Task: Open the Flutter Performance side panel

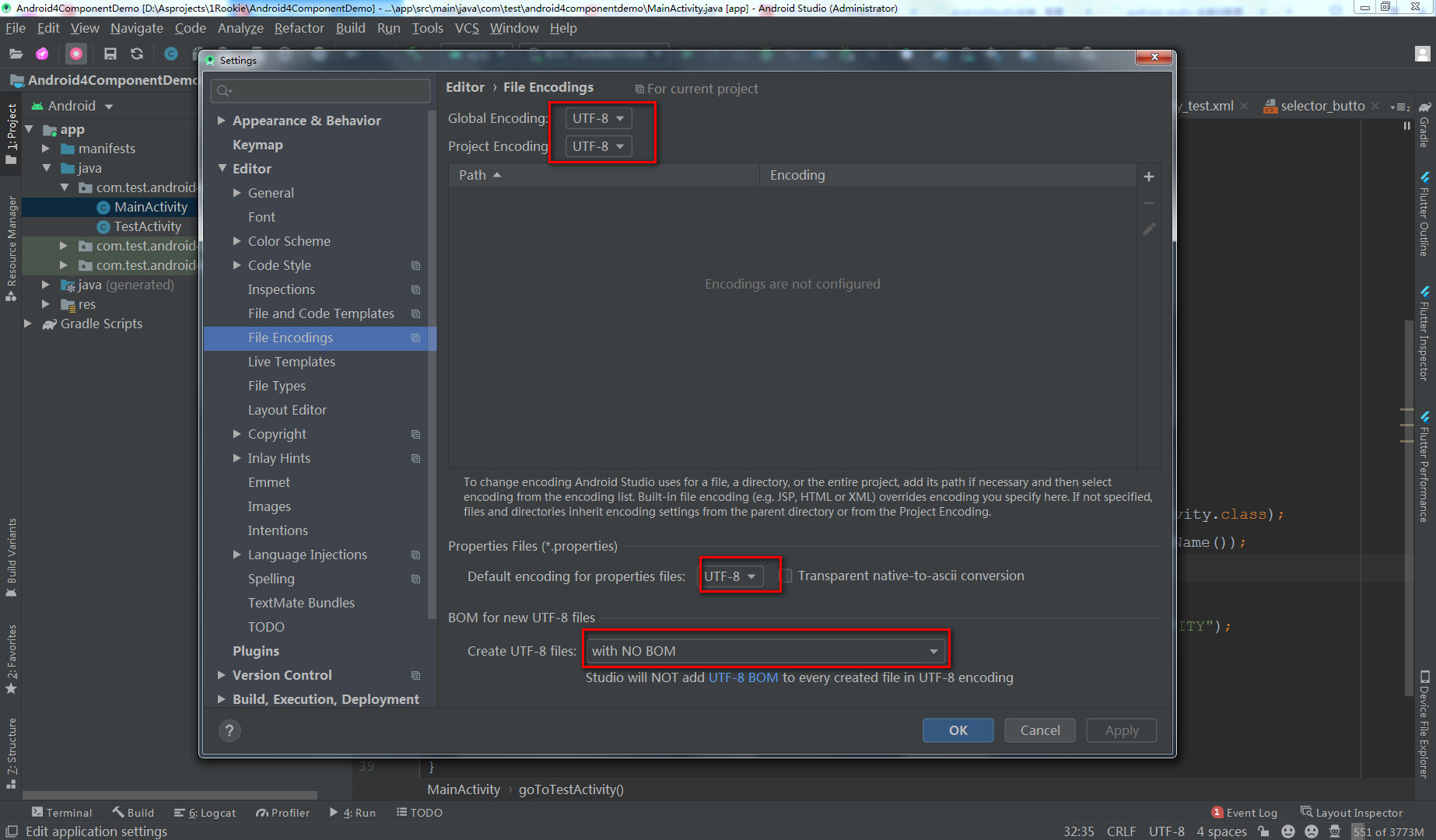Action: click(x=1424, y=468)
